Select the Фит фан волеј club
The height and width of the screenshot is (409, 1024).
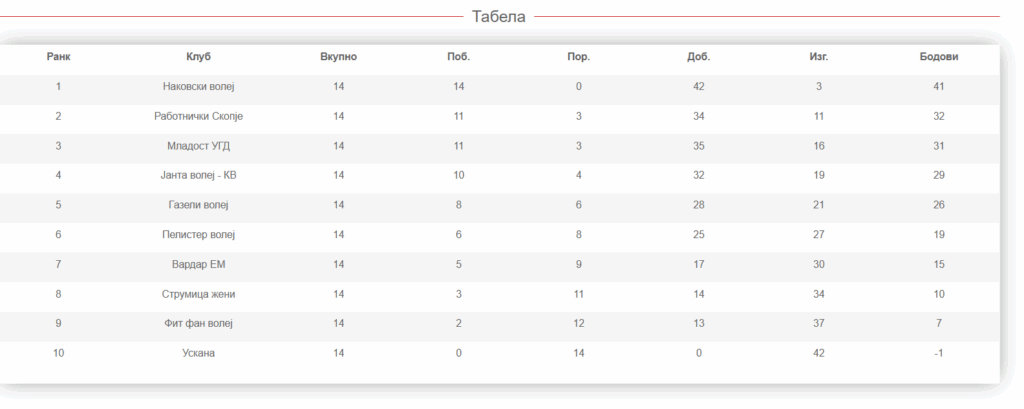[198, 323]
